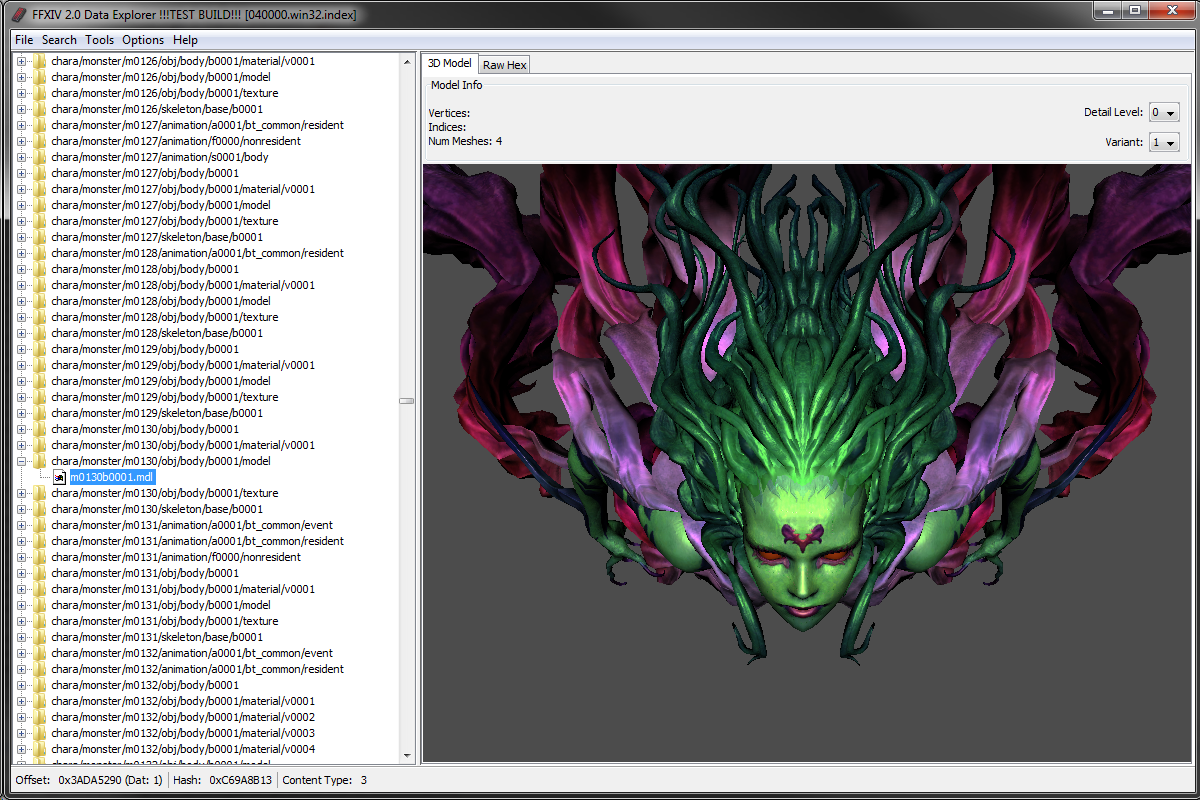1200x800 pixels.
Task: Click folder icon for m0127/obj/body/b0001/texture
Action: coord(40,221)
